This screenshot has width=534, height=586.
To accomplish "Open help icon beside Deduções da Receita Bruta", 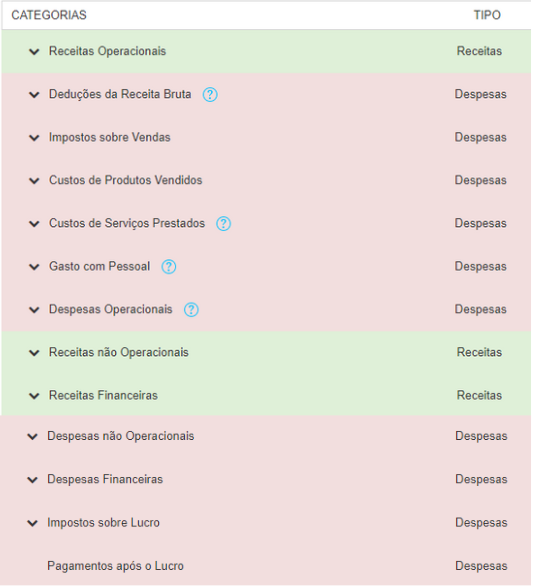I will tap(210, 95).
